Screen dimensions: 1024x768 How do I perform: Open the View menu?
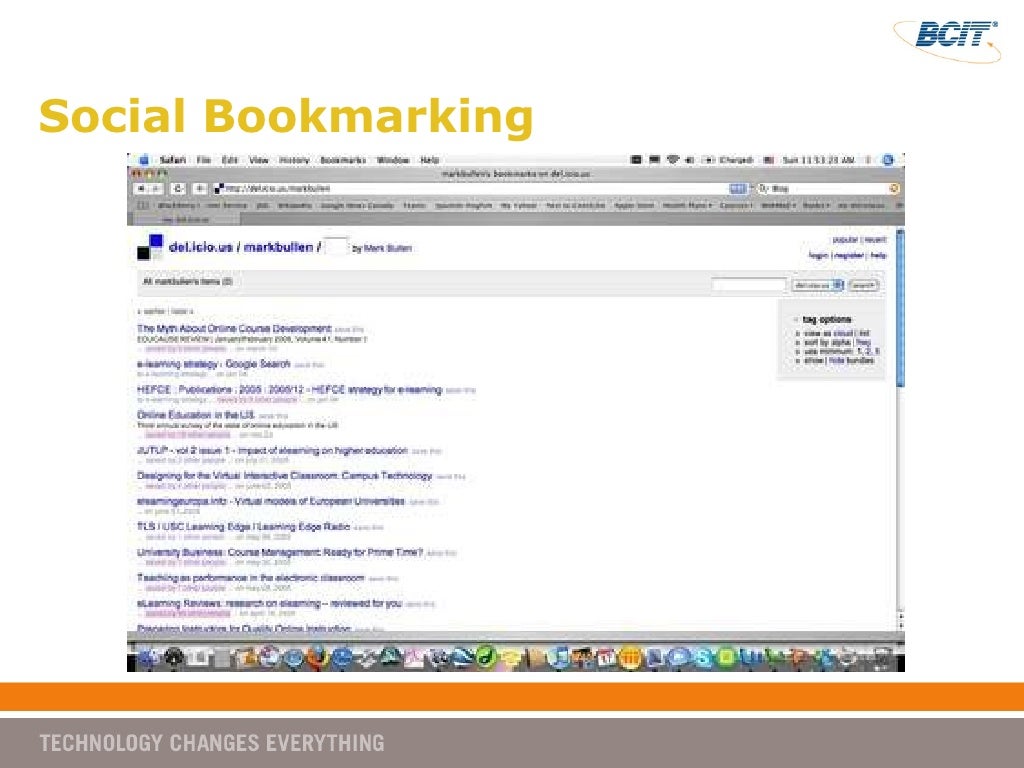click(x=259, y=160)
